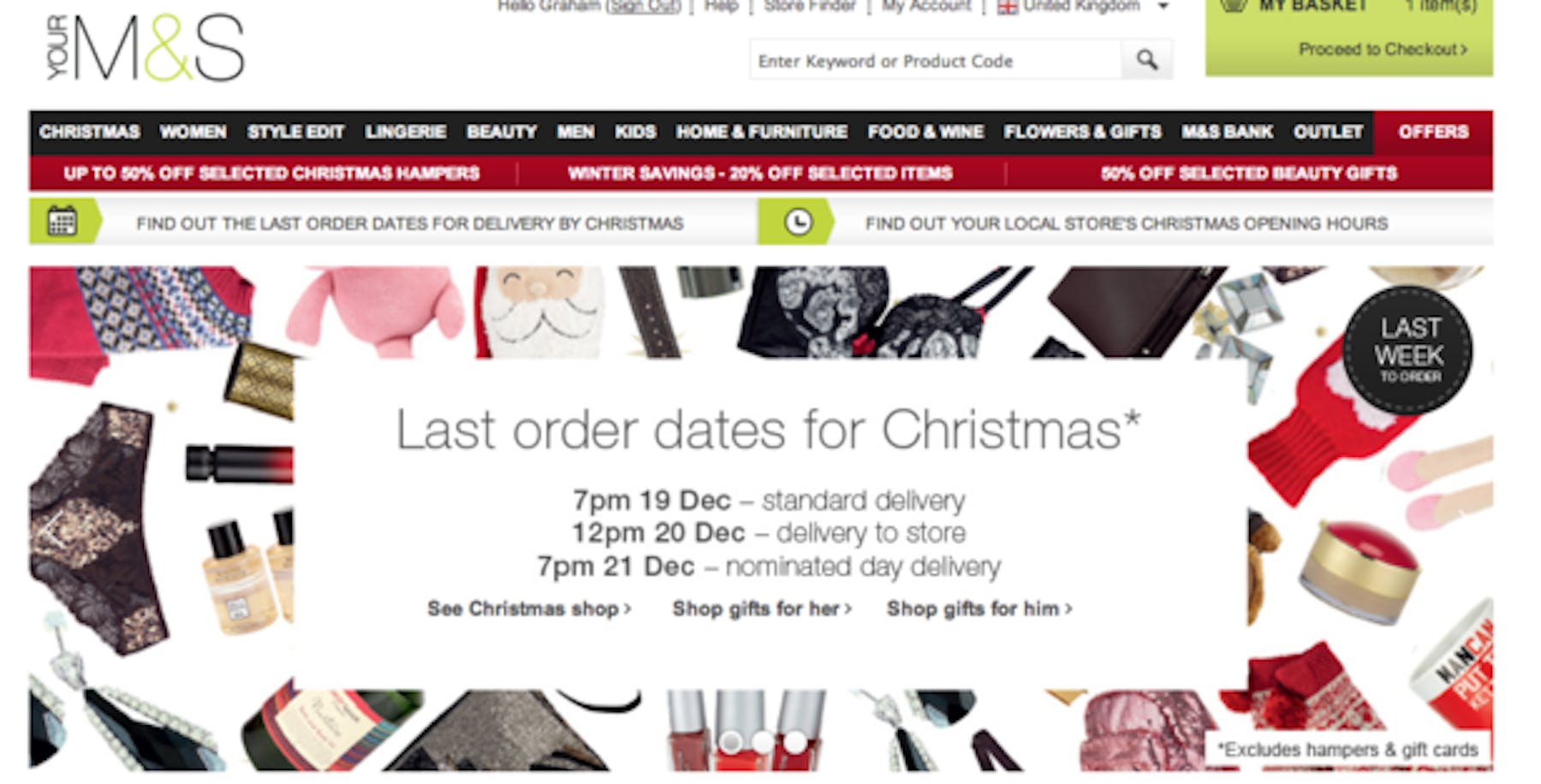Open the Home & Furniture menu
This screenshot has width=1541, height=784.
762,132
